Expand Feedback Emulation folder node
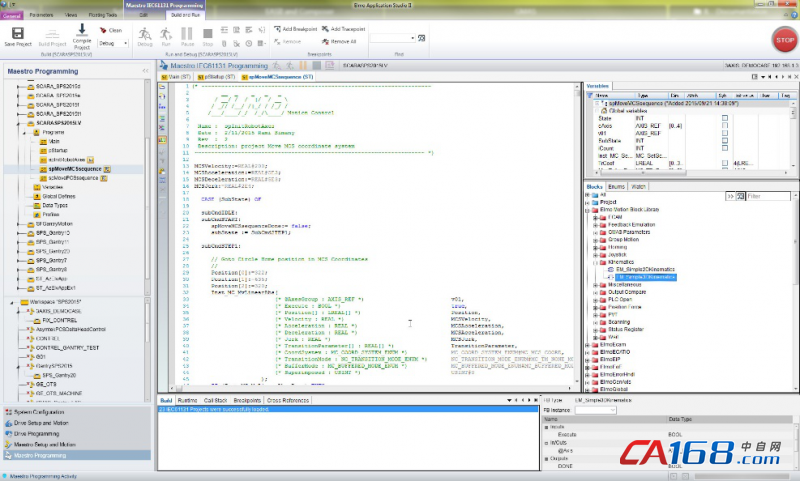The width and height of the screenshot is (800, 481). pos(595,225)
